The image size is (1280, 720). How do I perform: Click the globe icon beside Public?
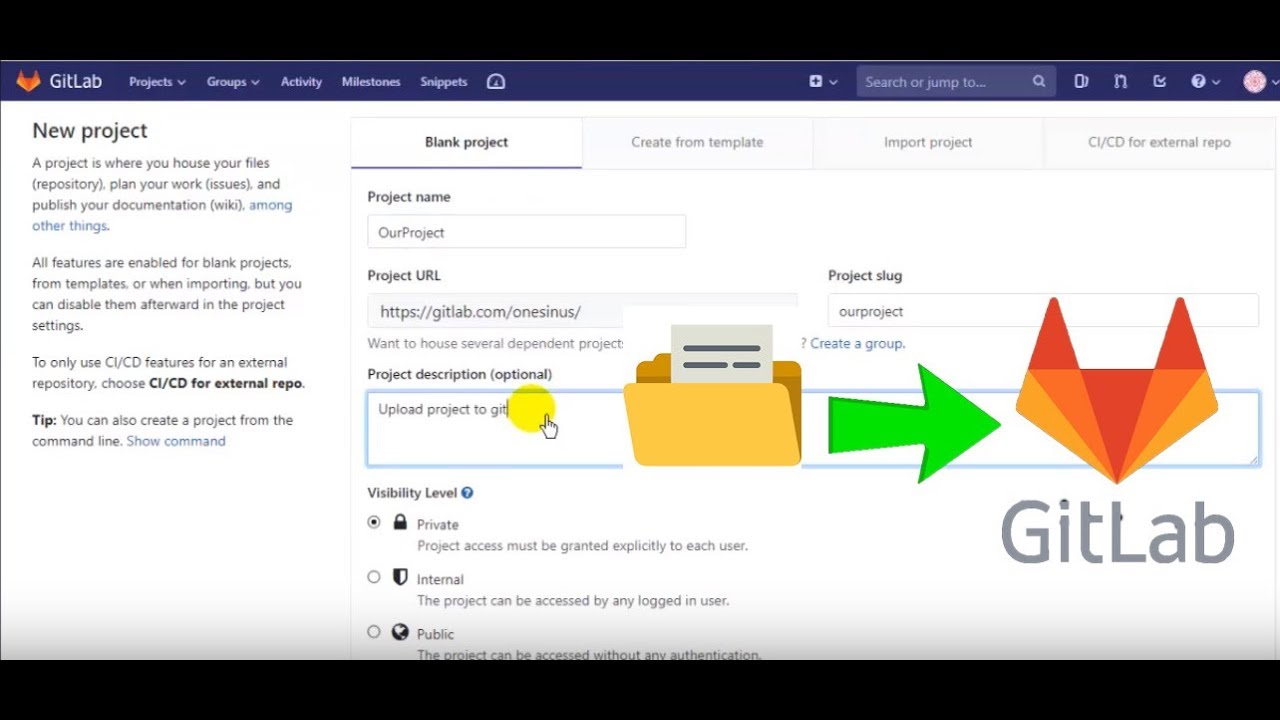click(400, 632)
